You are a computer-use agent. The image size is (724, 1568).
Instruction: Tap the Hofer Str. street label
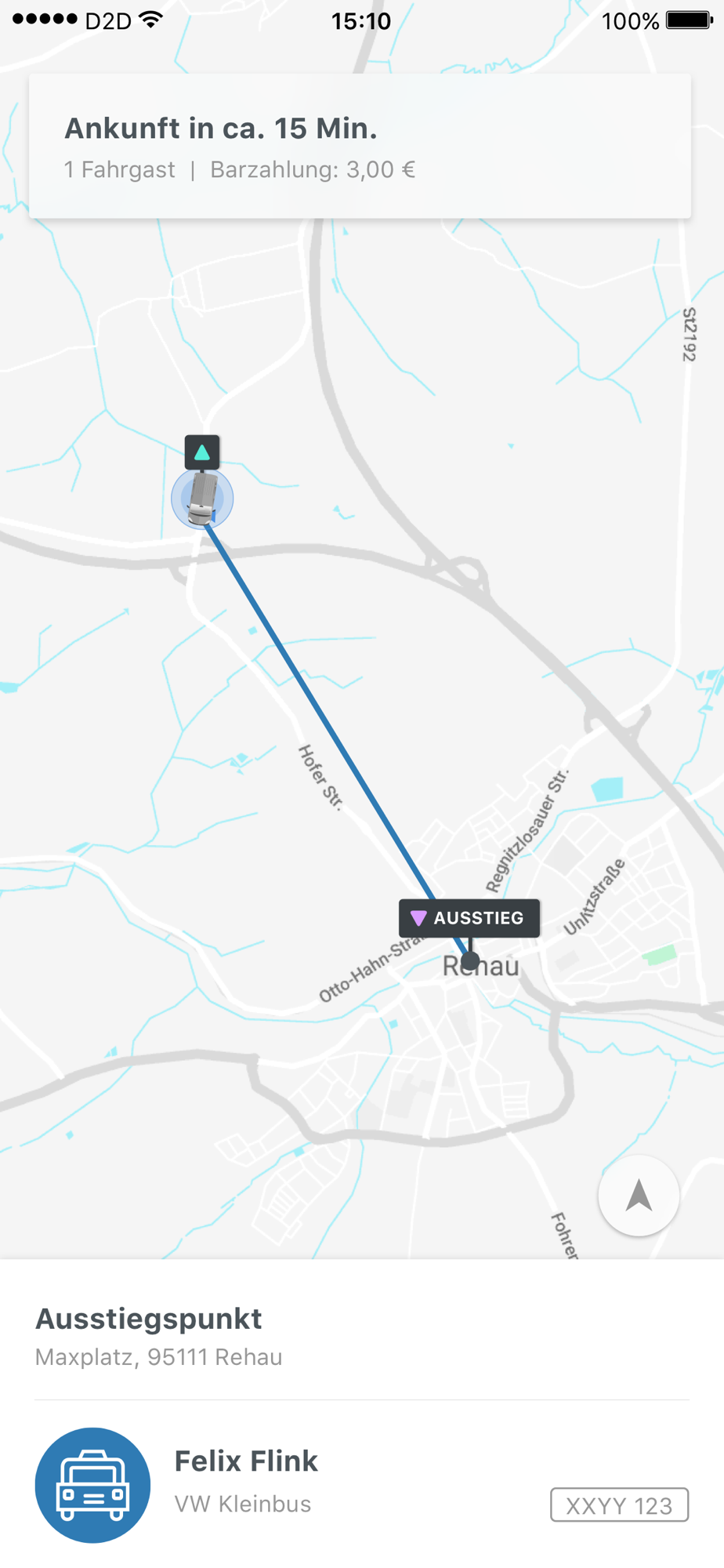[x=320, y=777]
